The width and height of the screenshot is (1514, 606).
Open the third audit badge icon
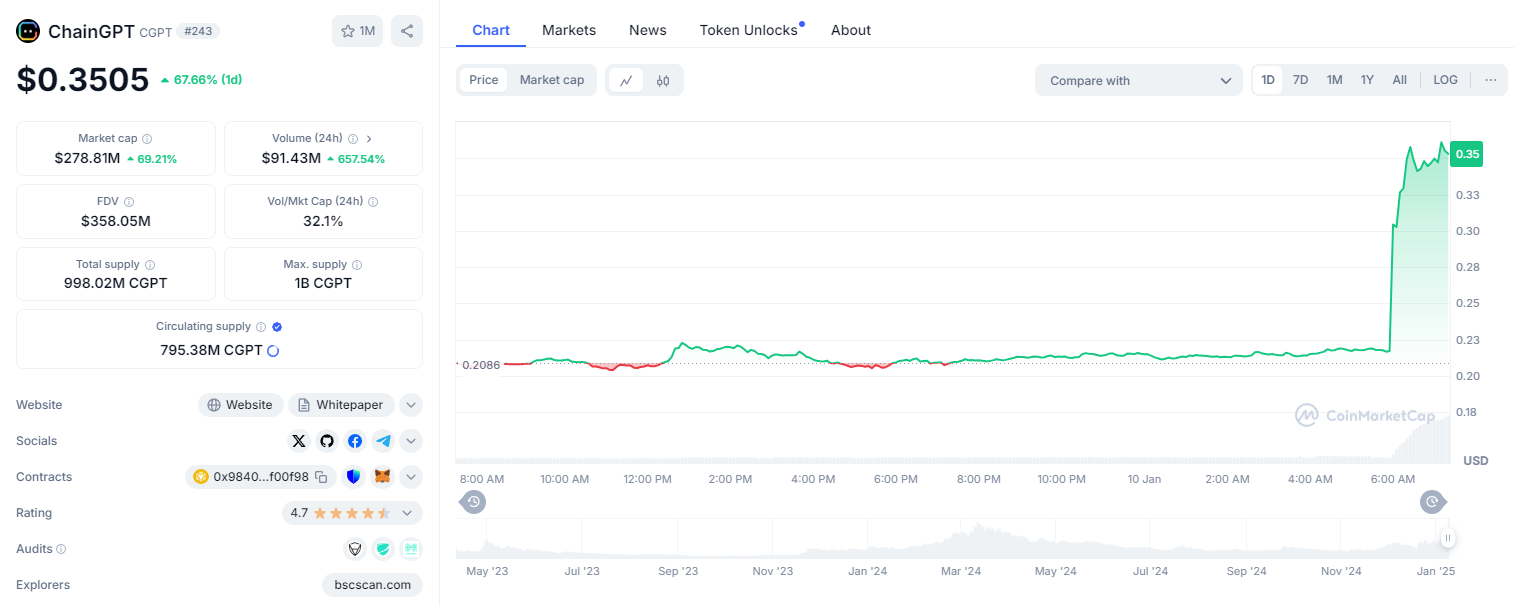click(411, 549)
